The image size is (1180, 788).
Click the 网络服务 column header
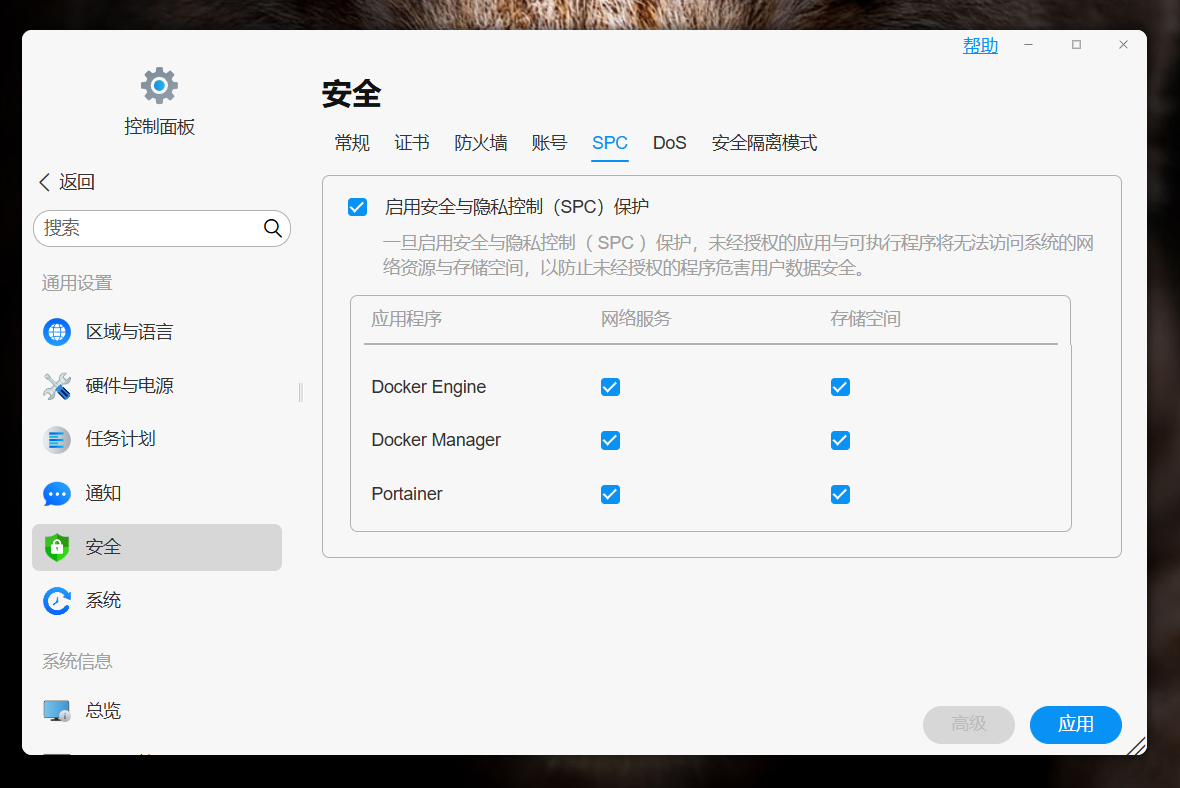pos(636,319)
